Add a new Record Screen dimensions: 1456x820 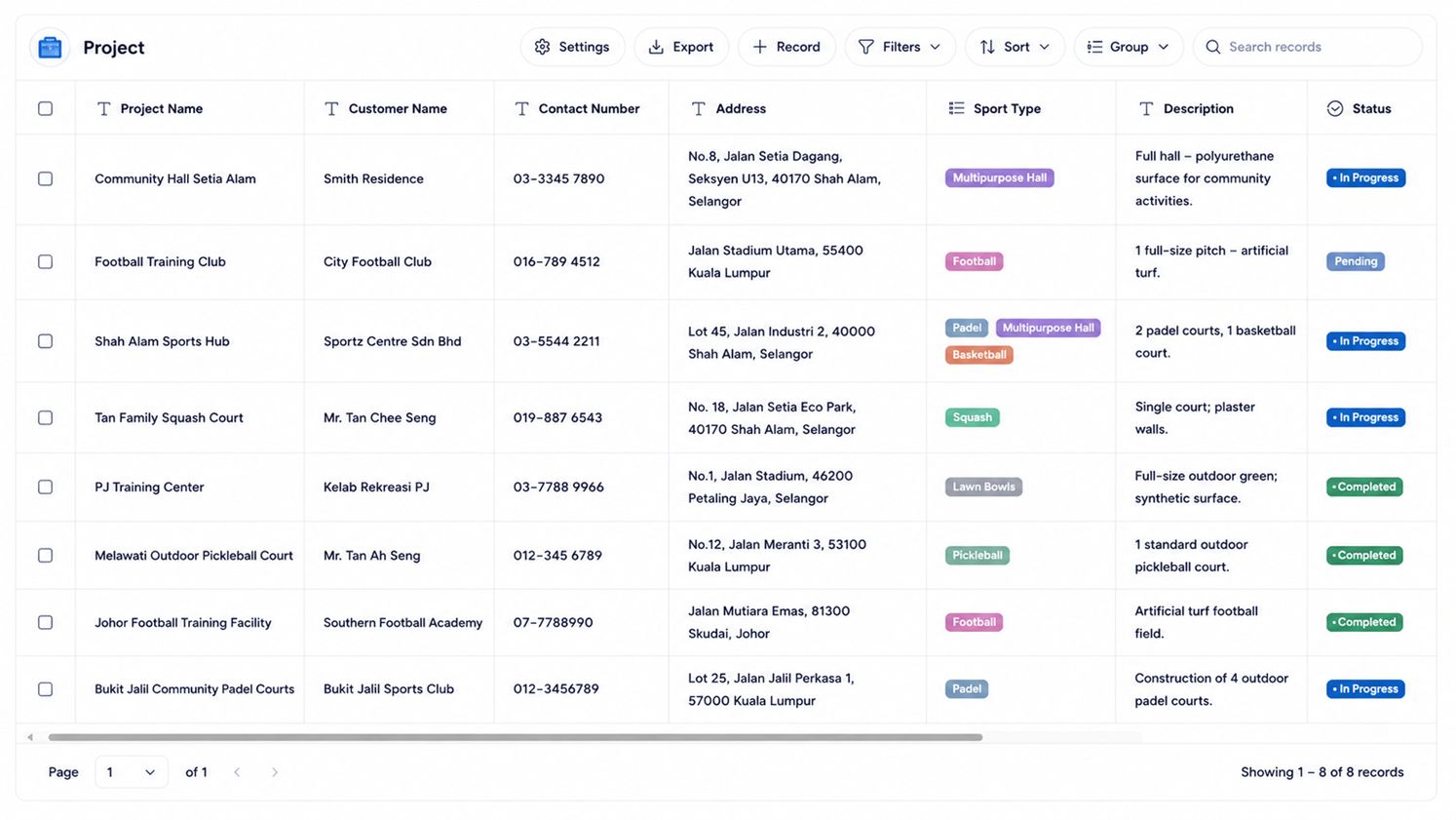coord(786,47)
